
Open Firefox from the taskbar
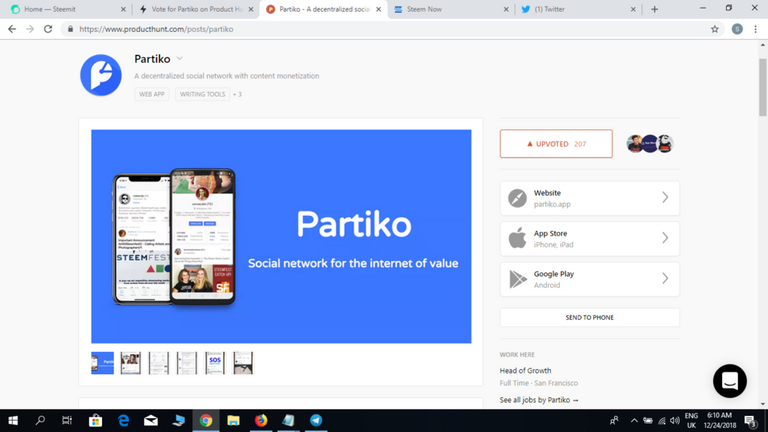tap(261, 421)
